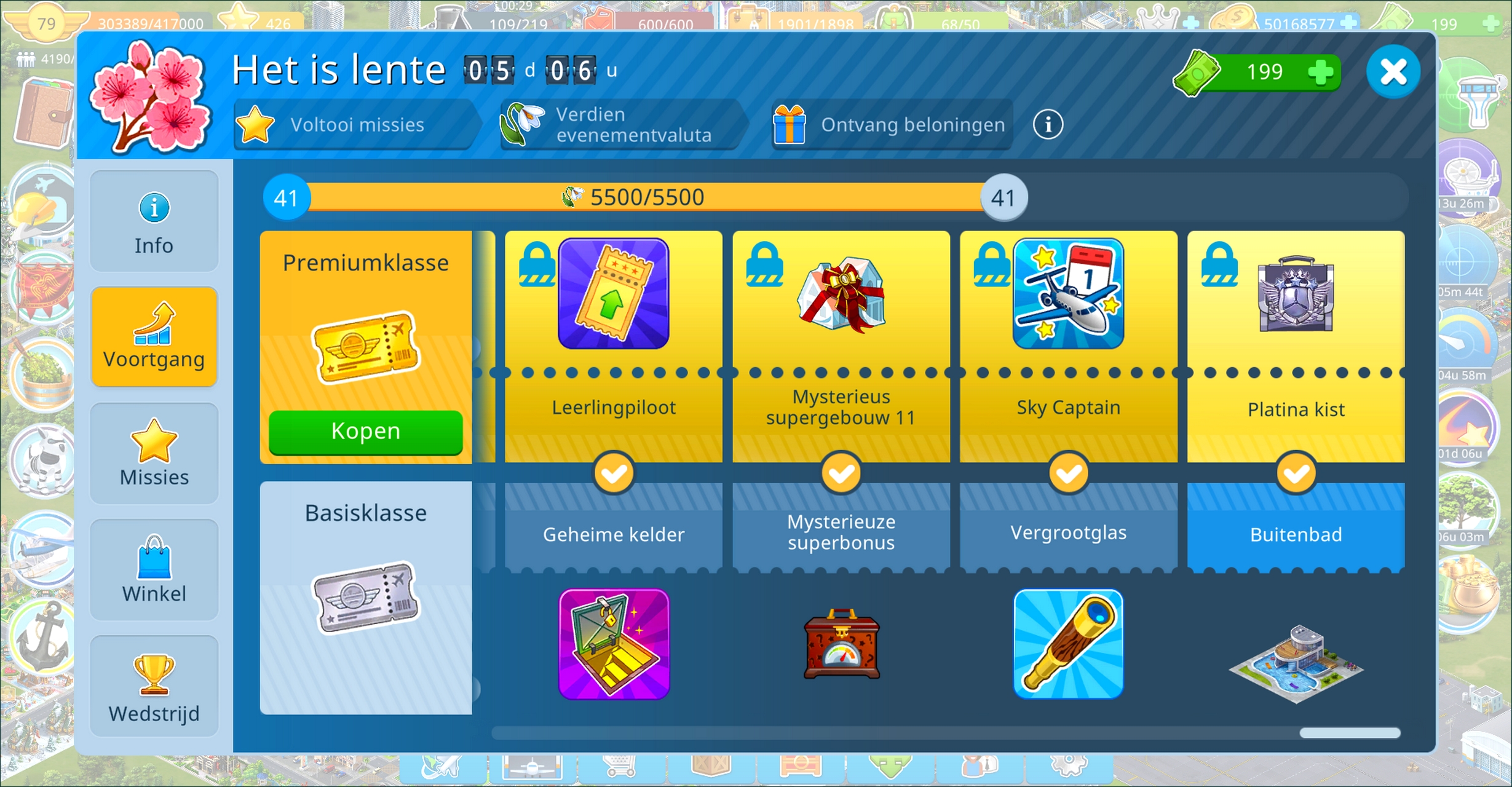This screenshot has height=787, width=1512.
Task: Select the Voortgang tab
Action: [154, 337]
